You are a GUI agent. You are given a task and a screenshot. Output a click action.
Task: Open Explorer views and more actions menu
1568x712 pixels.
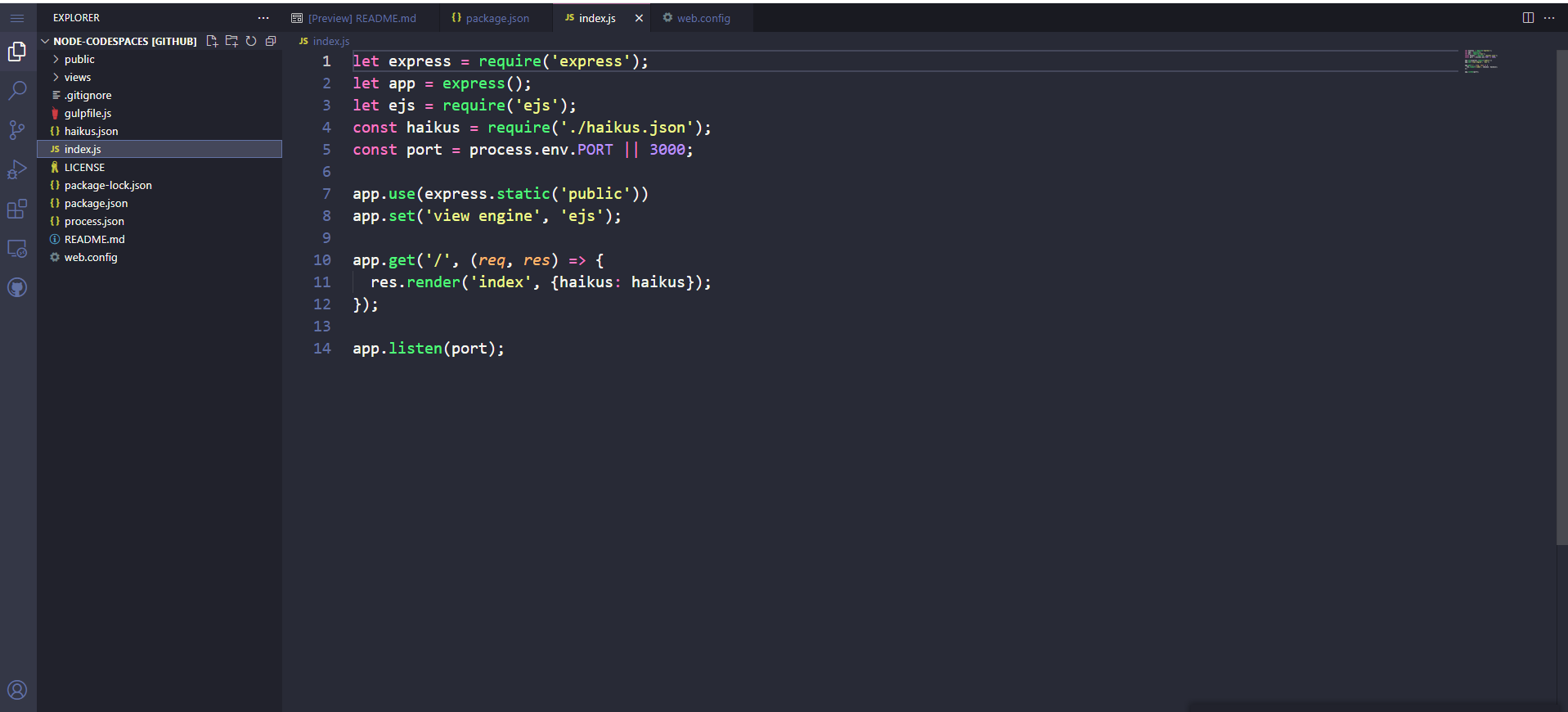263,18
